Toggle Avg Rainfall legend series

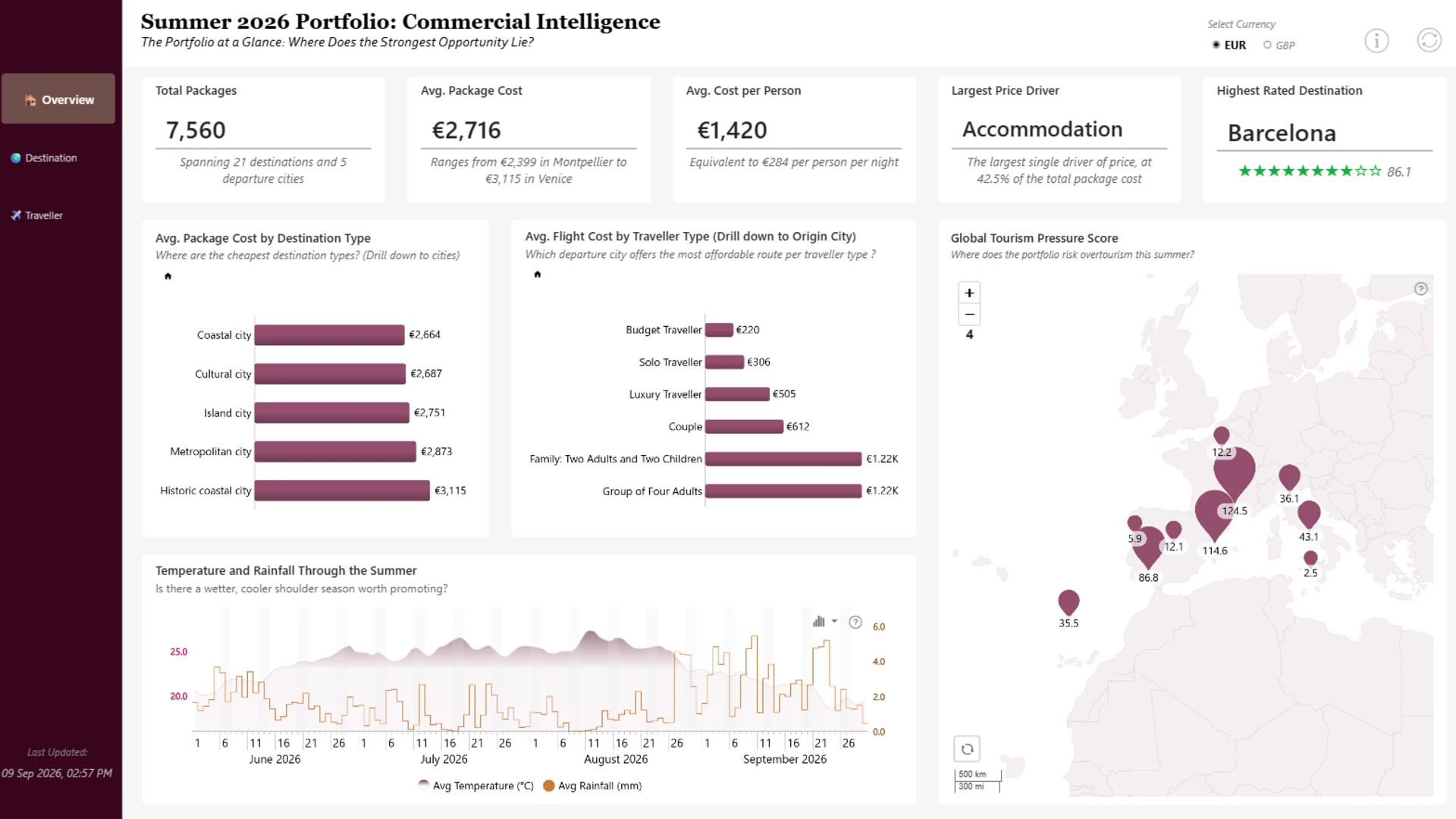[x=593, y=786]
